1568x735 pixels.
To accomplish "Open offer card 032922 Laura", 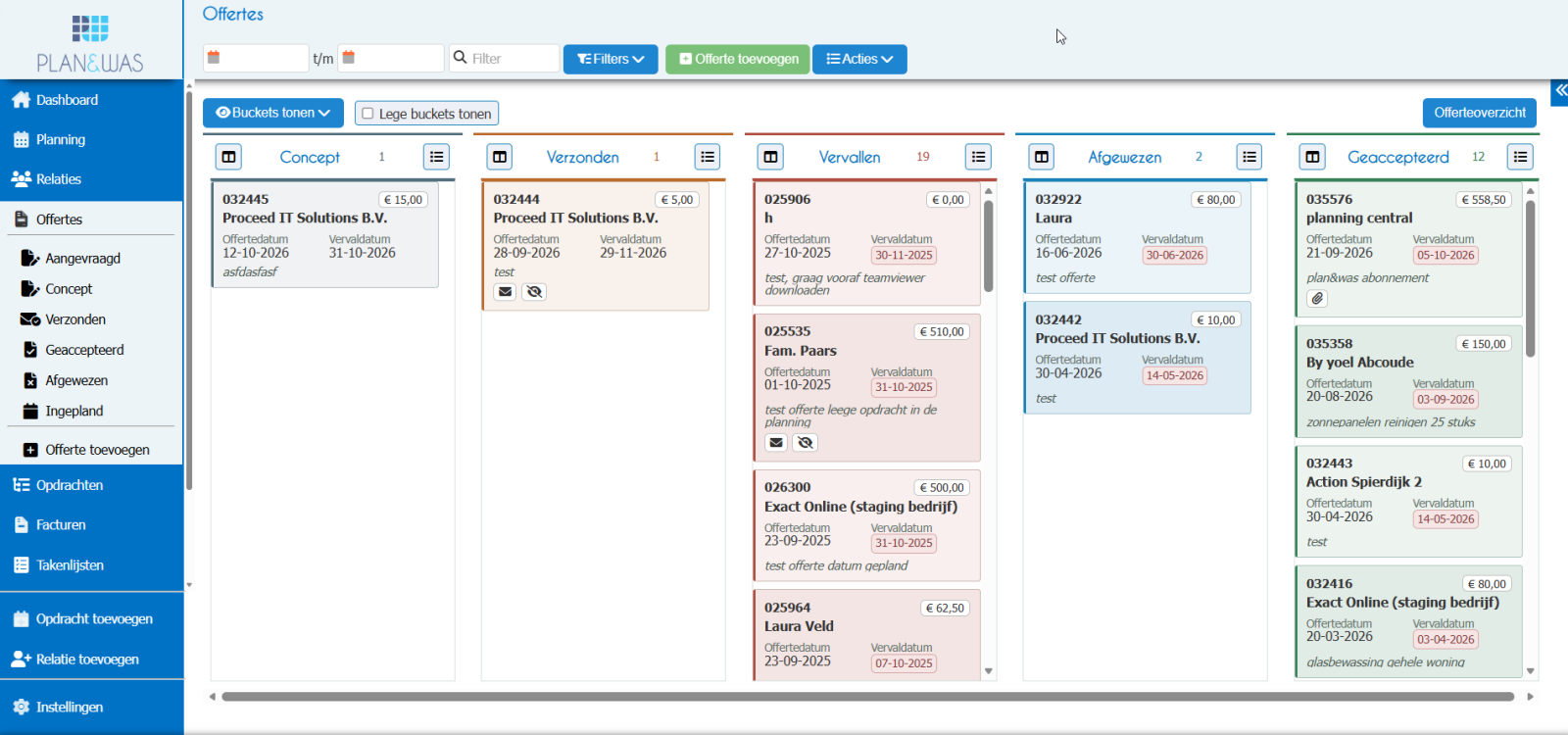I will click(1137, 237).
